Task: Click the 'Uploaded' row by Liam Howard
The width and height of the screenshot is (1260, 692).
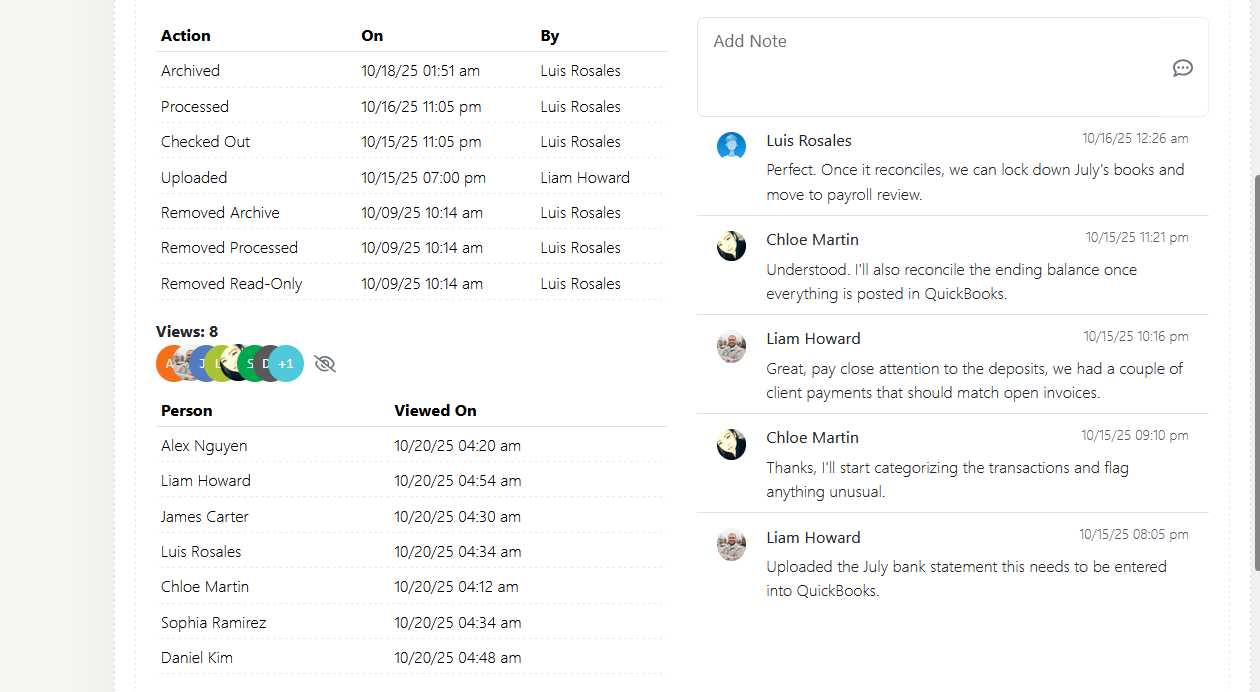Action: [x=194, y=178]
